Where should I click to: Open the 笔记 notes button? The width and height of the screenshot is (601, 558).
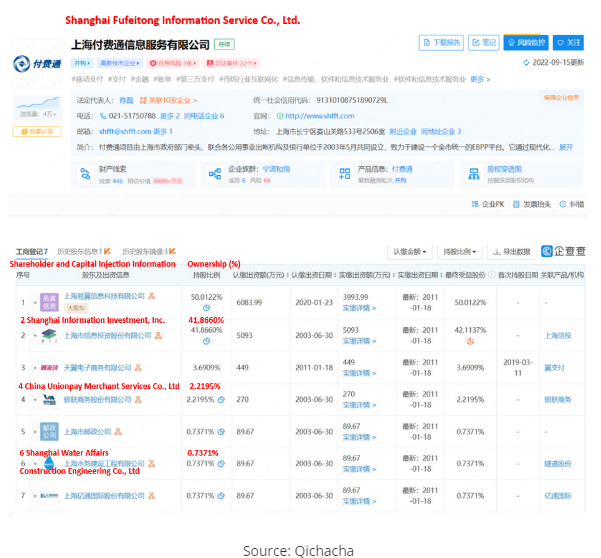pyautogui.click(x=484, y=43)
